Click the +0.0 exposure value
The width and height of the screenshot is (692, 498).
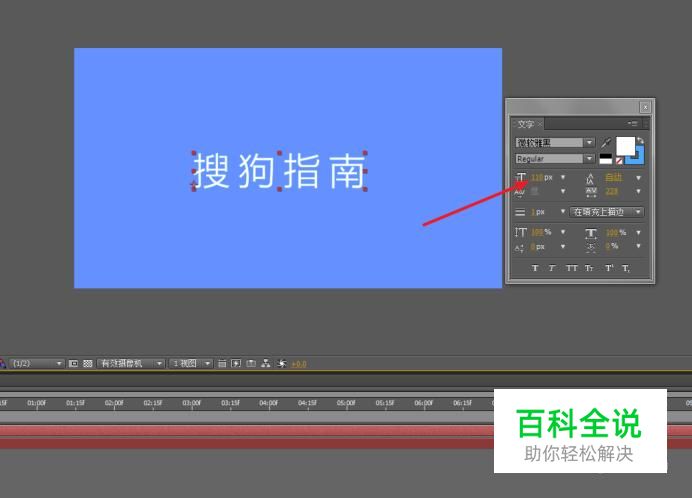tap(299, 364)
